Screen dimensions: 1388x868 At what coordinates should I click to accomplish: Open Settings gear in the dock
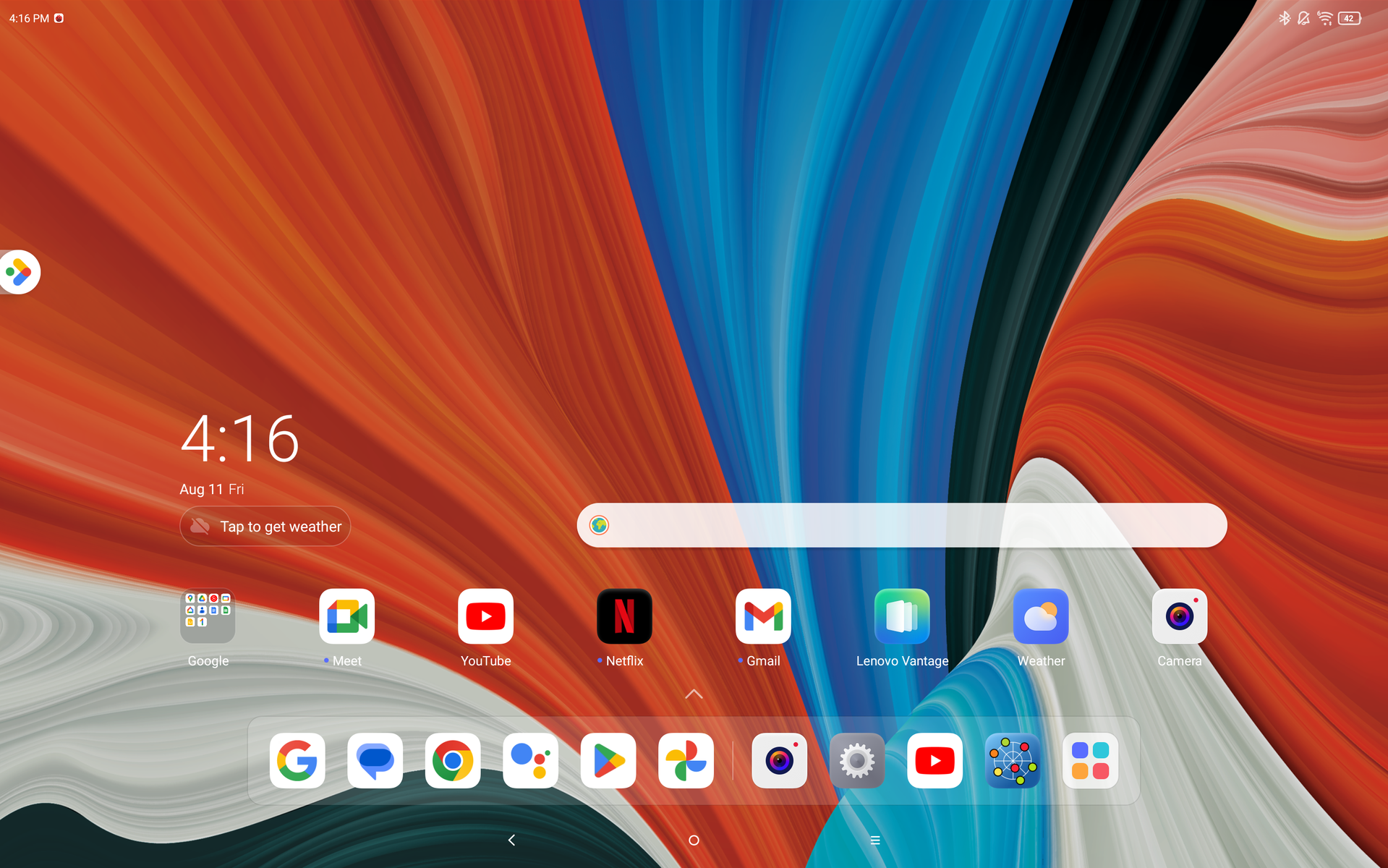pyautogui.click(x=857, y=761)
